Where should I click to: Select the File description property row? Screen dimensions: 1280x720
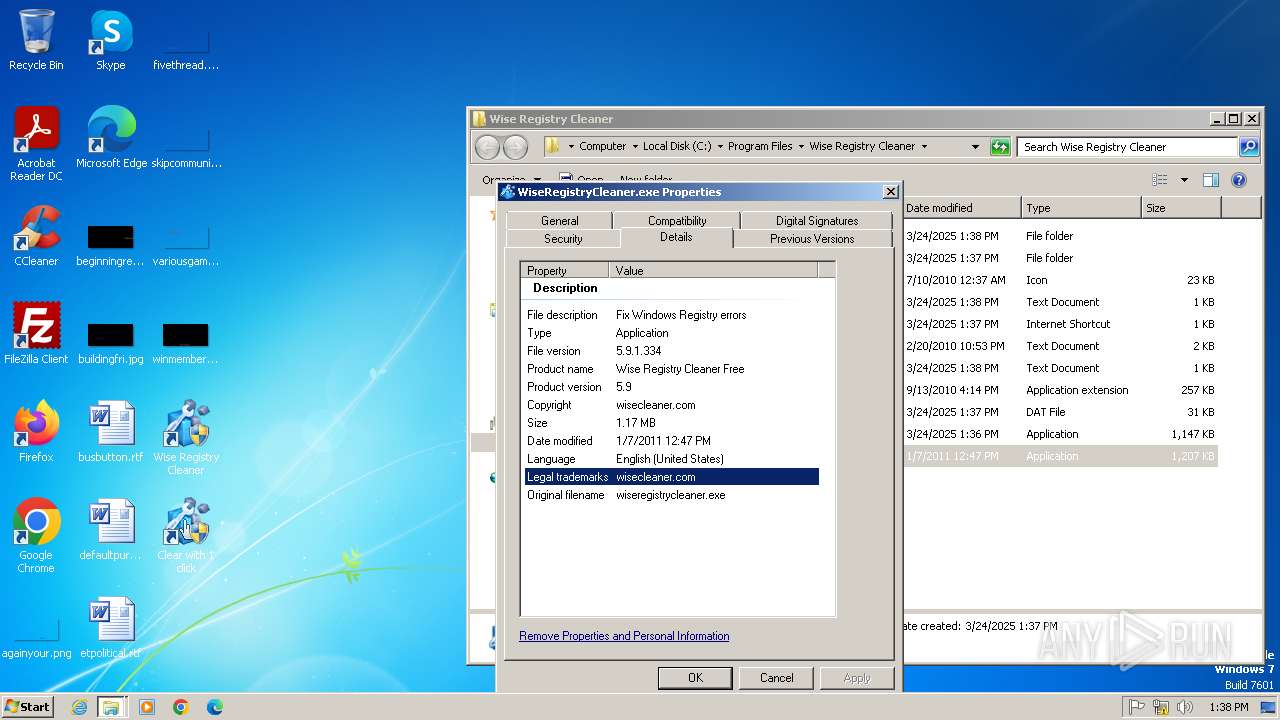[x=672, y=315]
